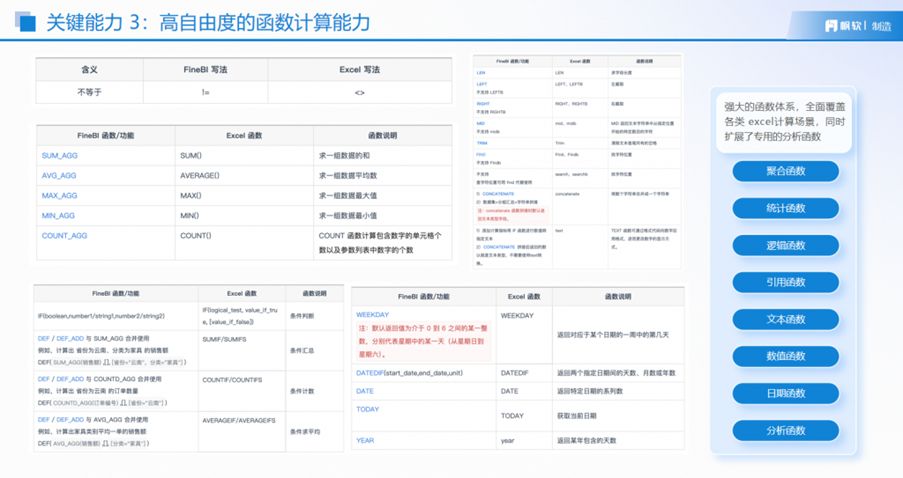Select the 不等于 cell
Image resolution: width=903 pixels, height=478 pixels.
coord(89,92)
